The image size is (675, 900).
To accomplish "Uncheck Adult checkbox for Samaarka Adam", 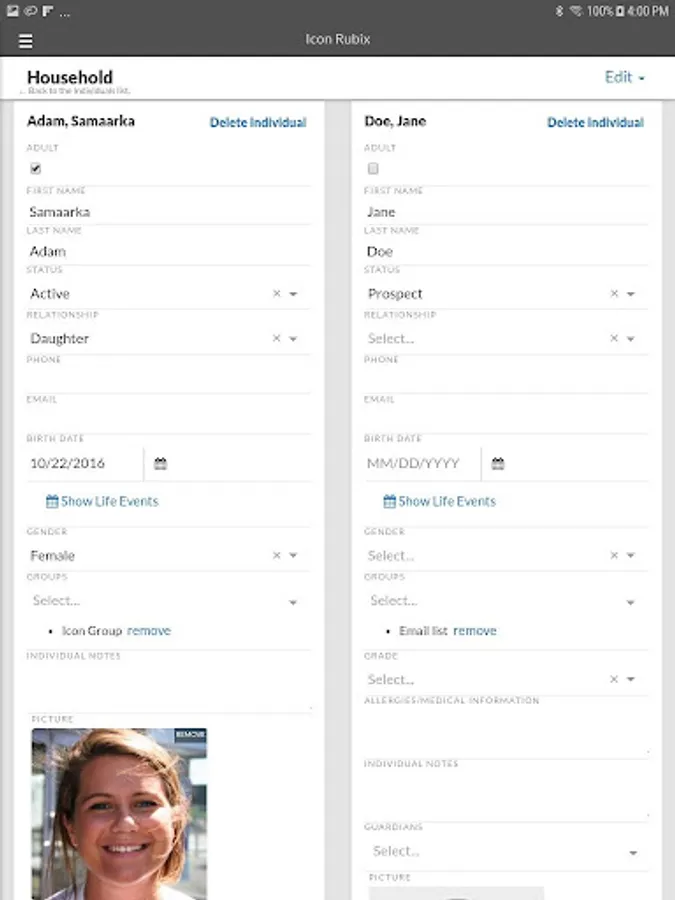I will click(36, 169).
